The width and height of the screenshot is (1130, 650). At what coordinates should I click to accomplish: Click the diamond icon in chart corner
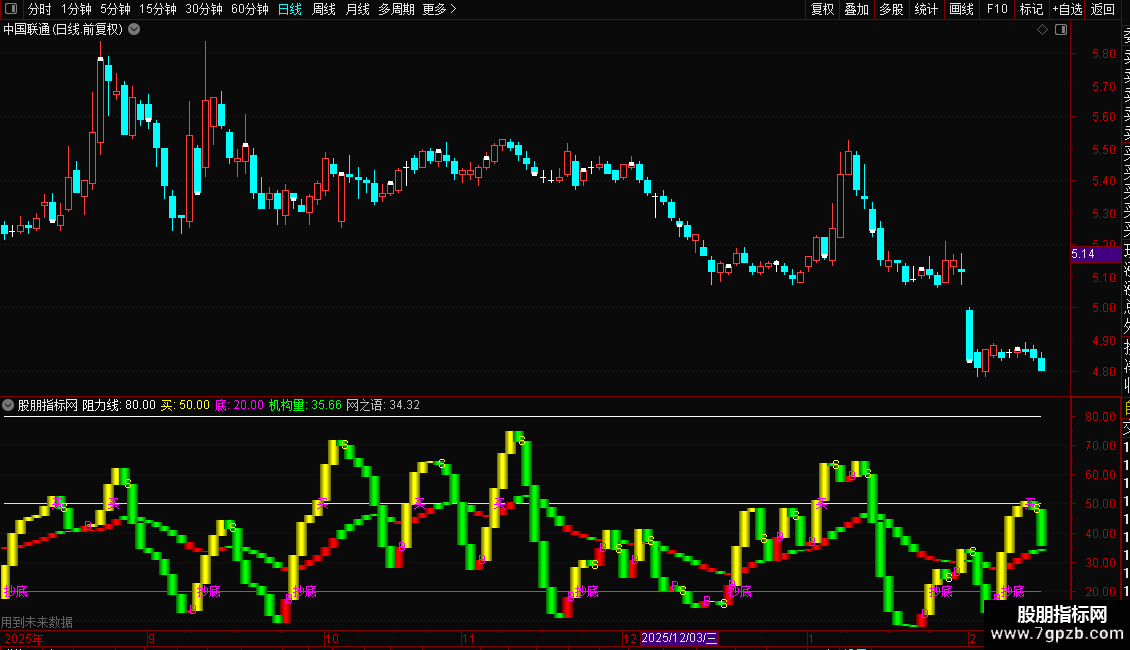[1042, 30]
